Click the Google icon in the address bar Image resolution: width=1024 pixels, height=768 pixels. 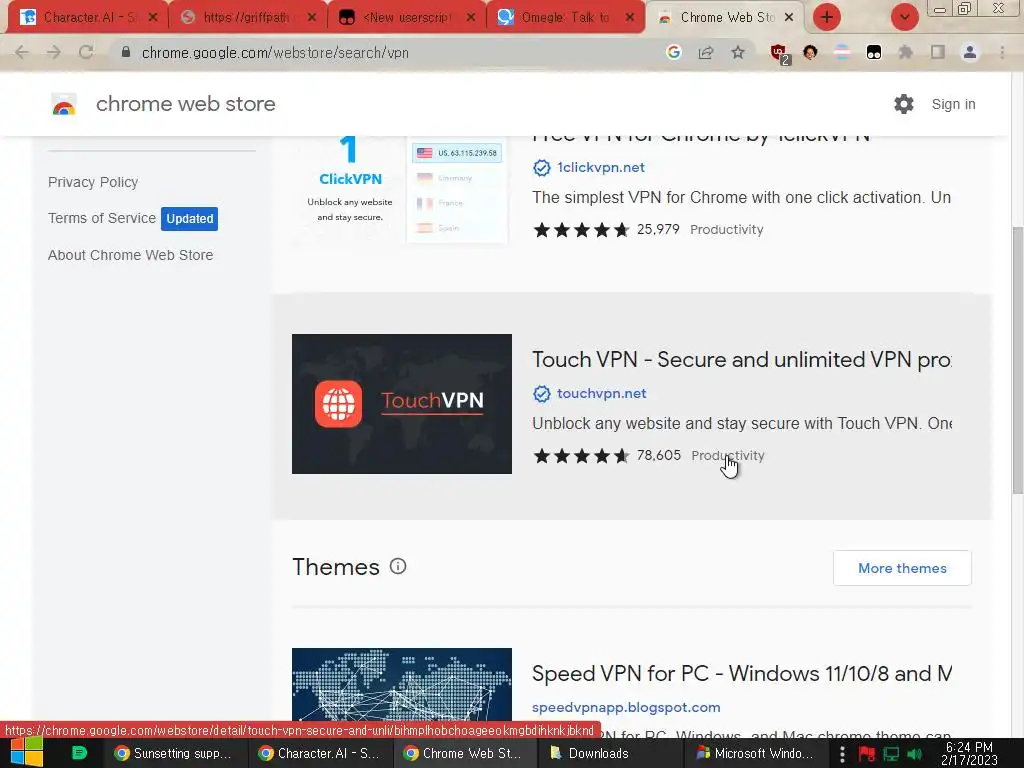[673, 52]
